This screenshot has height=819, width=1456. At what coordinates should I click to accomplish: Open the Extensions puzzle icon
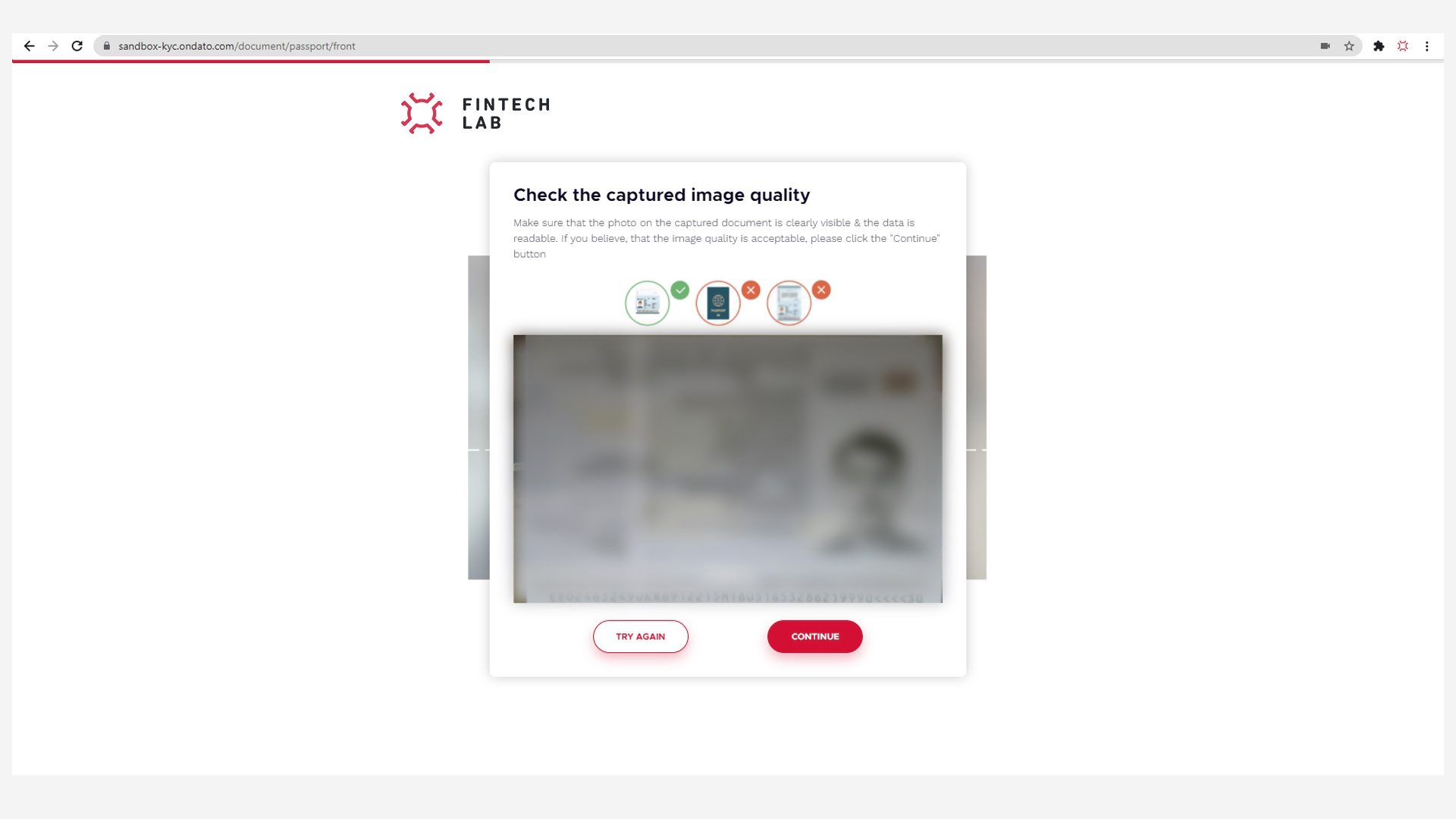1379,46
